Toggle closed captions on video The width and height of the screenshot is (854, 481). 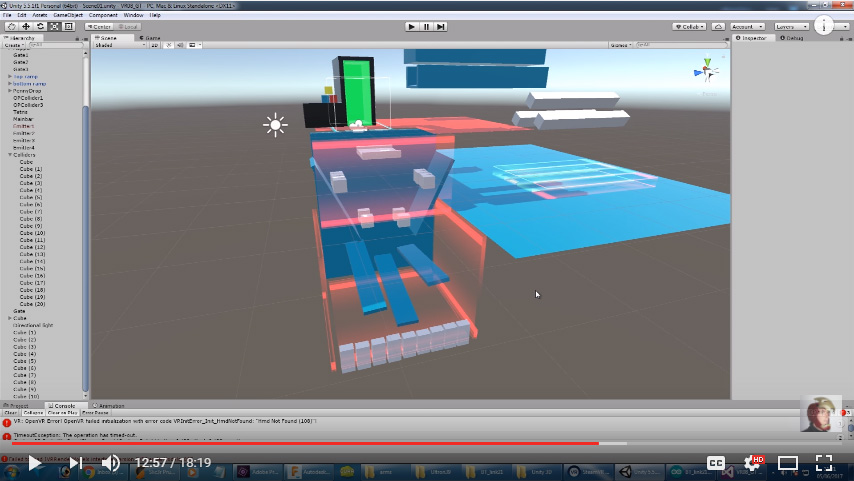point(716,463)
